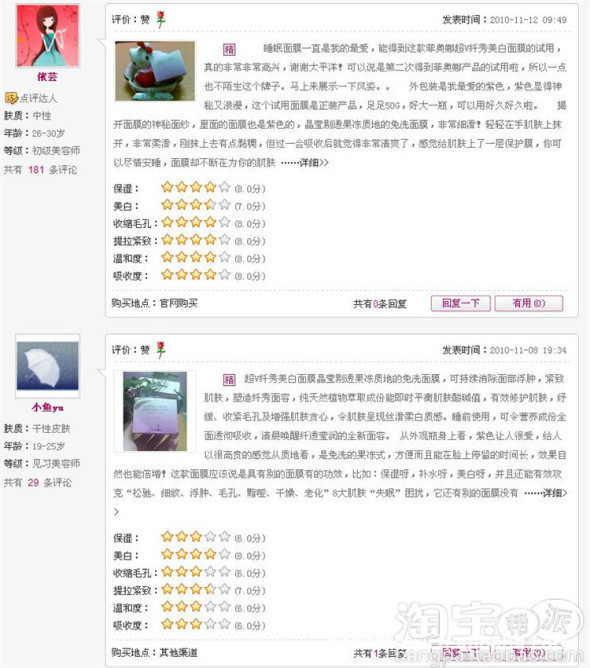Click 回复一下 button on second review
The image size is (590, 668).
[460, 652]
